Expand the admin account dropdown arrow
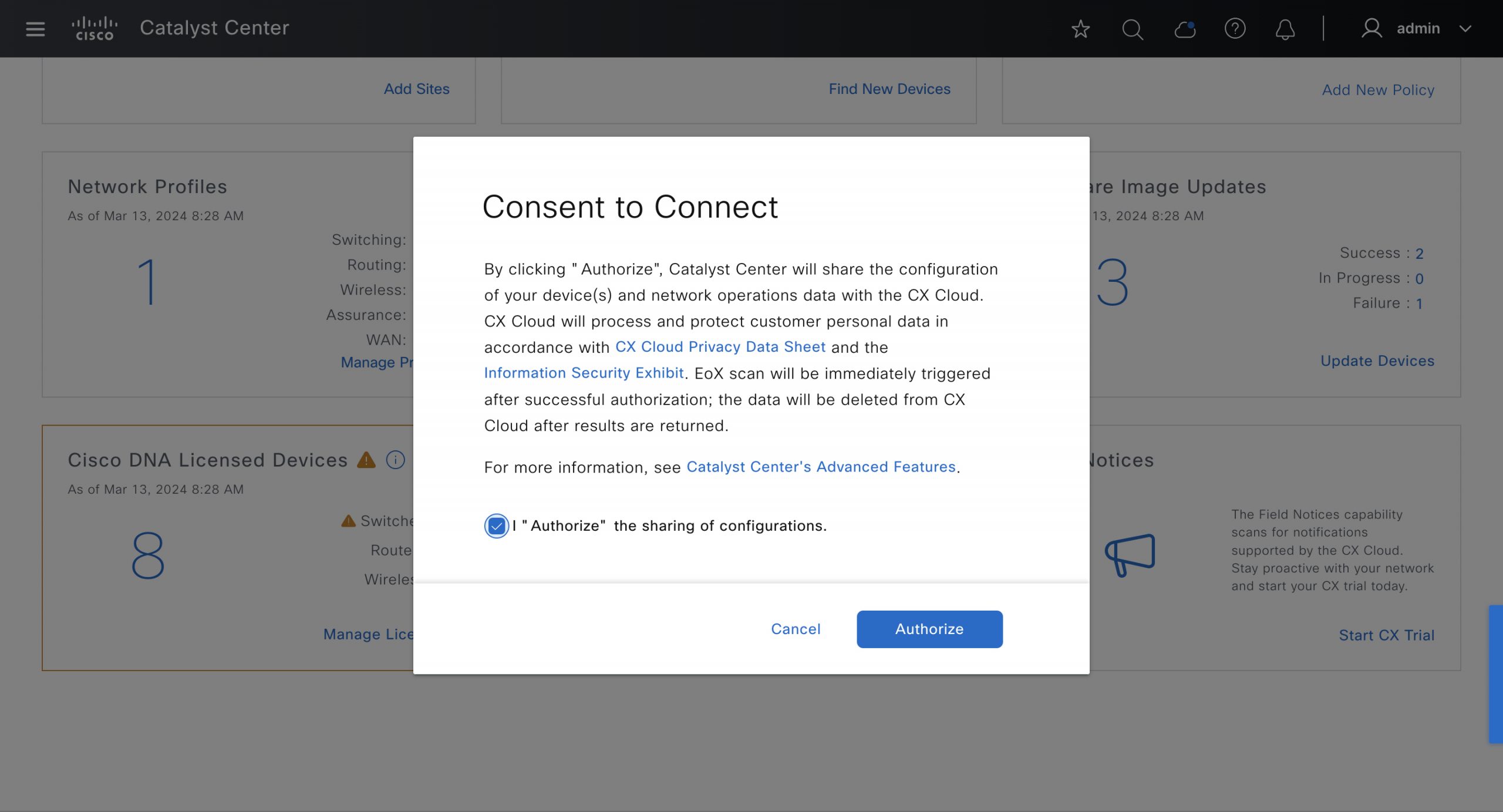Screen dimensions: 1503x812 coord(1465,29)
